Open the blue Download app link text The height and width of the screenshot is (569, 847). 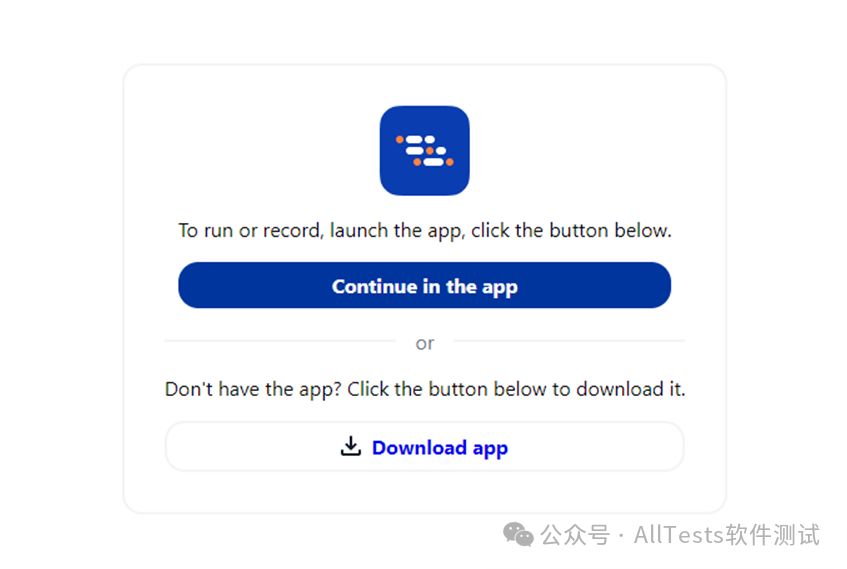point(440,448)
